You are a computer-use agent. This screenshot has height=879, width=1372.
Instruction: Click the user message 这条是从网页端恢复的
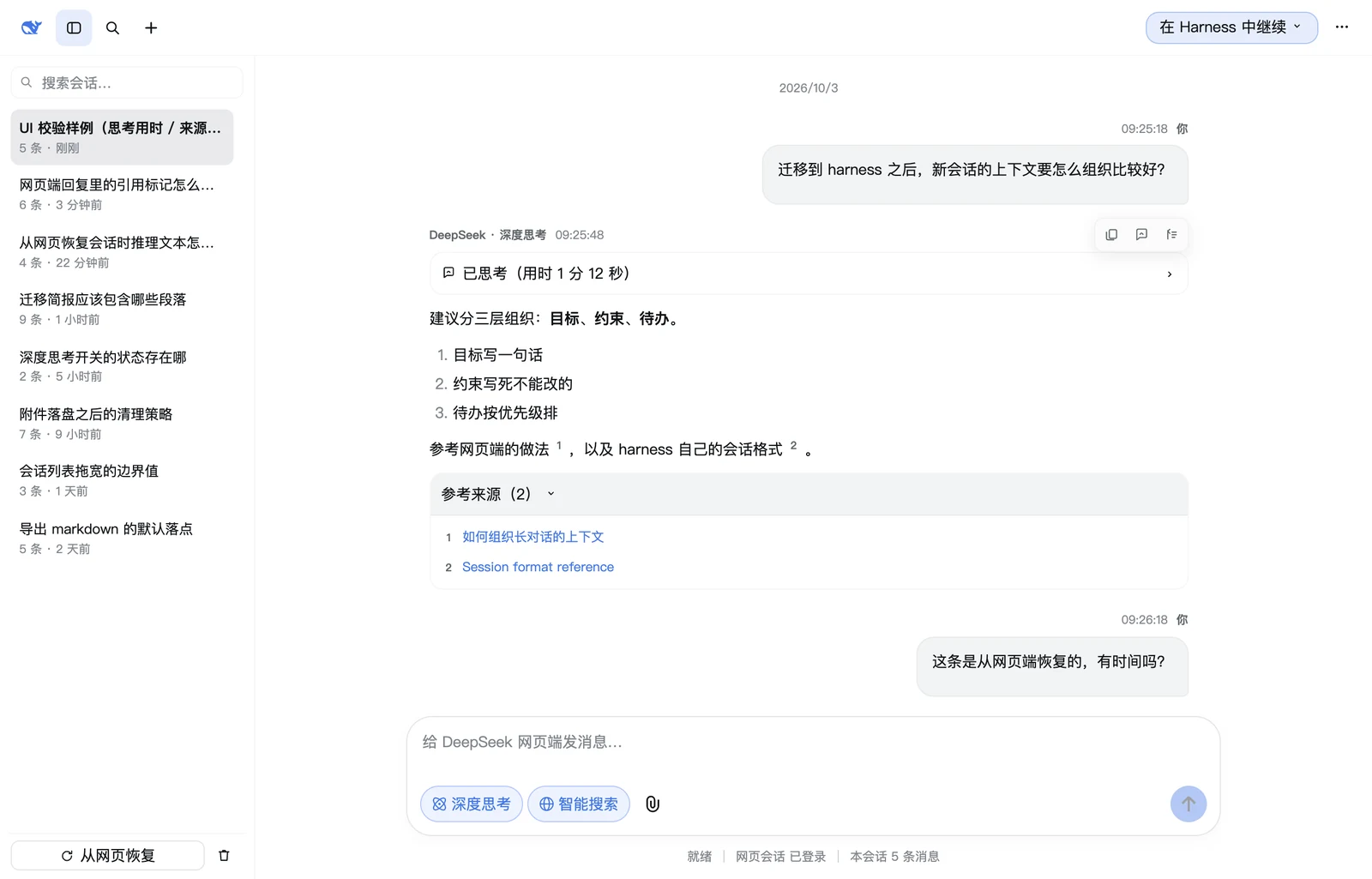tap(1052, 665)
